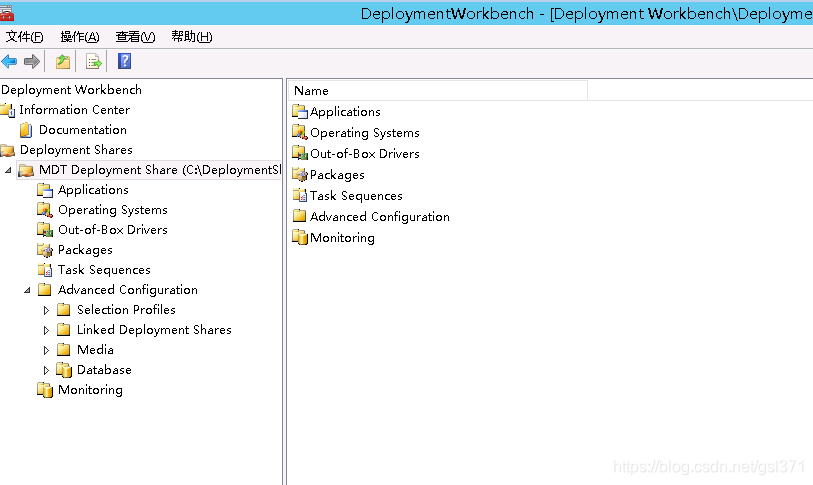Image resolution: width=813 pixels, height=485 pixels.
Task: Select Advanced Configuration text in the right list
Action: coord(380,217)
